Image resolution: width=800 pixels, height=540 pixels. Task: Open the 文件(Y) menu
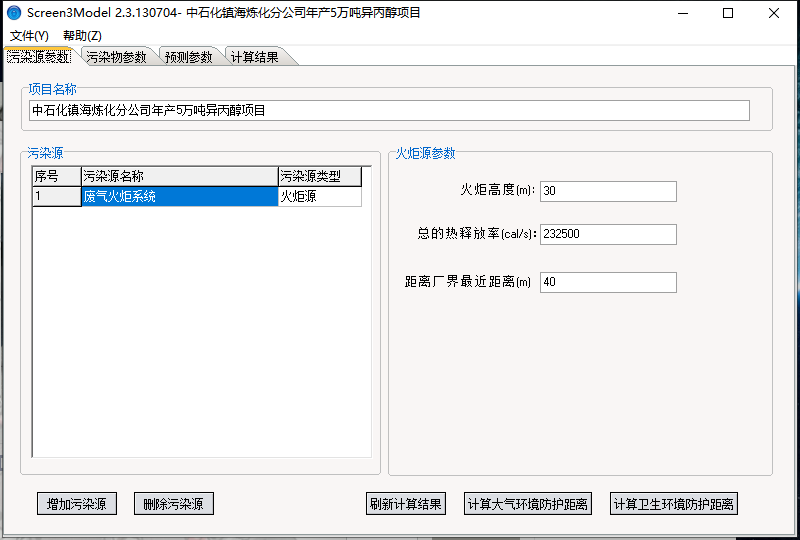tap(29, 36)
